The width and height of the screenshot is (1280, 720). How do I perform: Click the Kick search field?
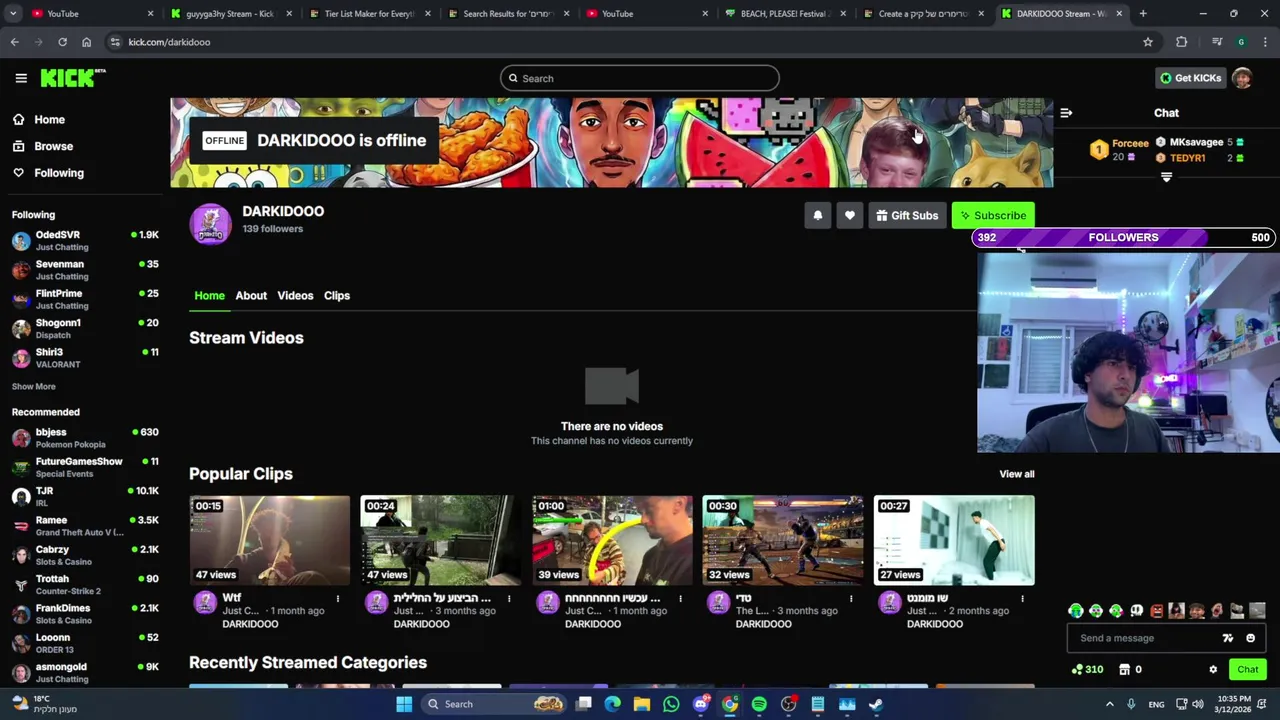pyautogui.click(x=640, y=78)
